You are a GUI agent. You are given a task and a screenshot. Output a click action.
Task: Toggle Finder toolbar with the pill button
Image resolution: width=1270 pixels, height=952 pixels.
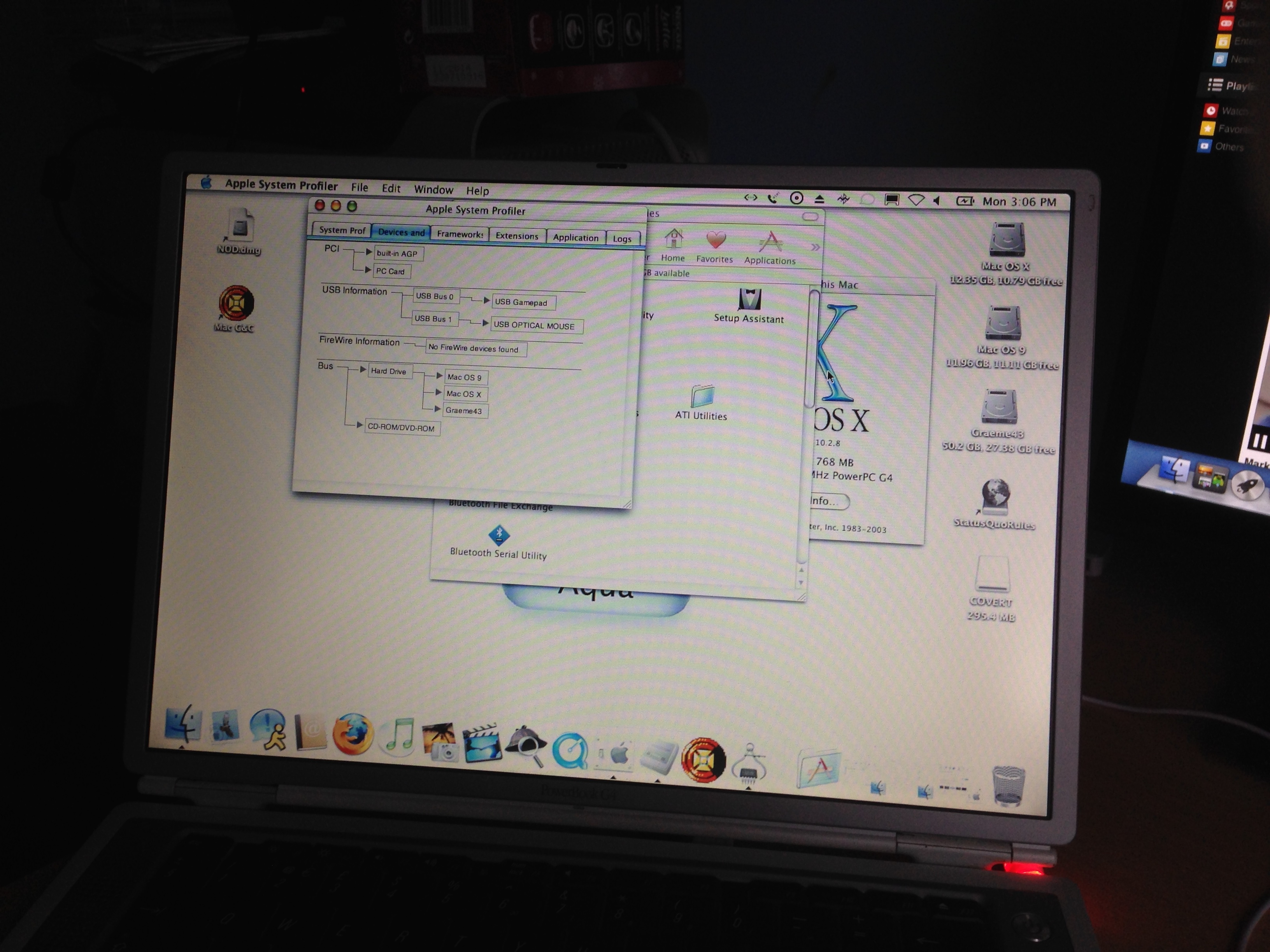(x=810, y=216)
